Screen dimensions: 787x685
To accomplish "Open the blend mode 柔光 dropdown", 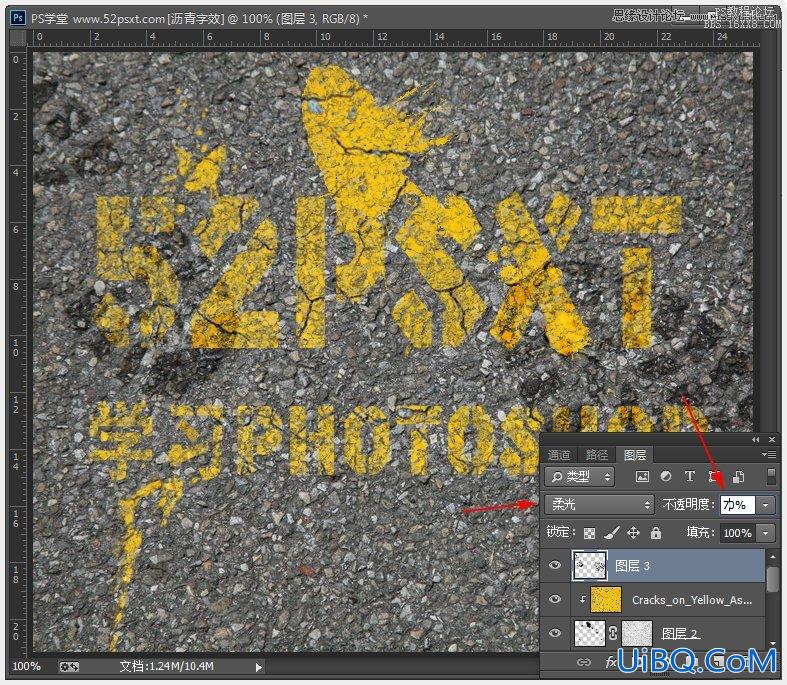I will tap(599, 504).
